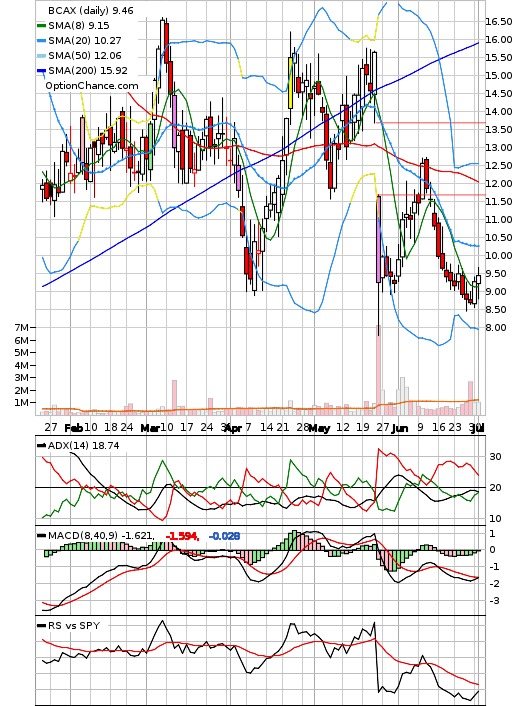Click the blue MACD histogram value -0.028
526x706 pixels.
(224, 536)
